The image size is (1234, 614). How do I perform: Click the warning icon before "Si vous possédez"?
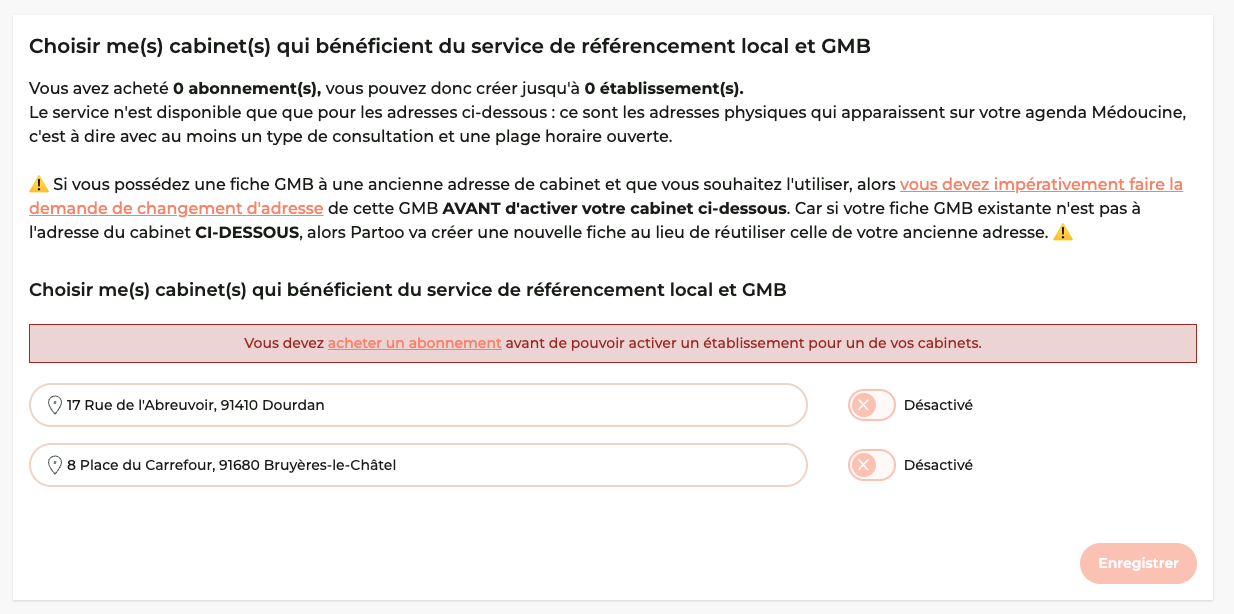point(39,184)
